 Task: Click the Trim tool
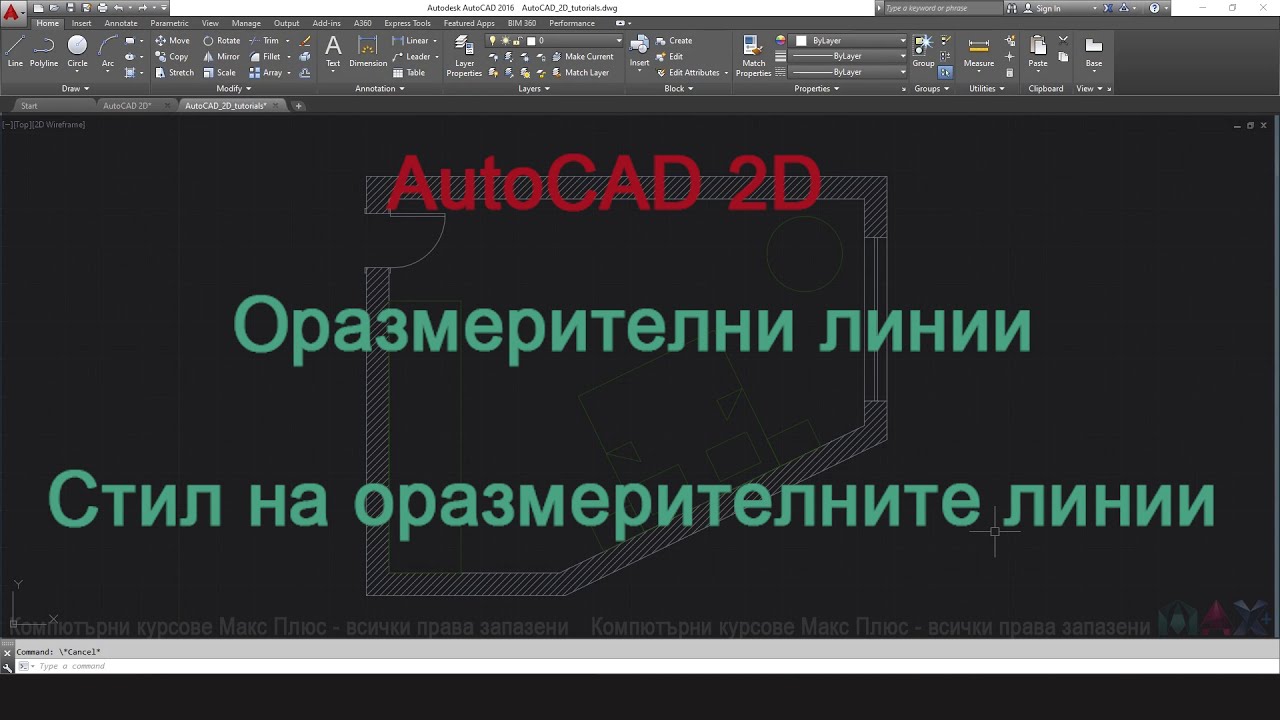[x=264, y=41]
